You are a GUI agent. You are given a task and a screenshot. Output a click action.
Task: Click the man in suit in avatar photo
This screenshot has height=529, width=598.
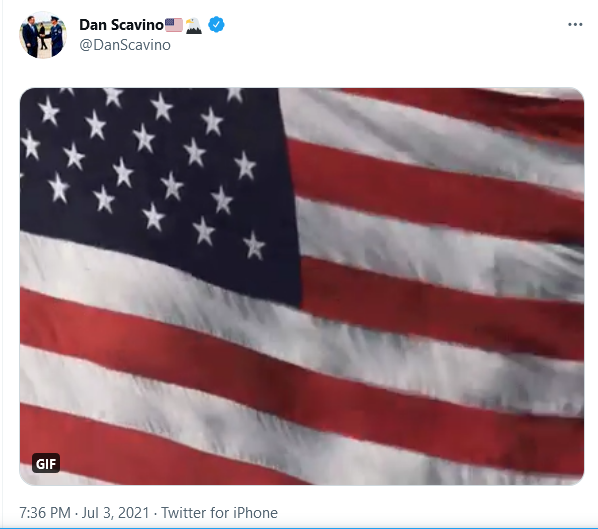(x=30, y=37)
